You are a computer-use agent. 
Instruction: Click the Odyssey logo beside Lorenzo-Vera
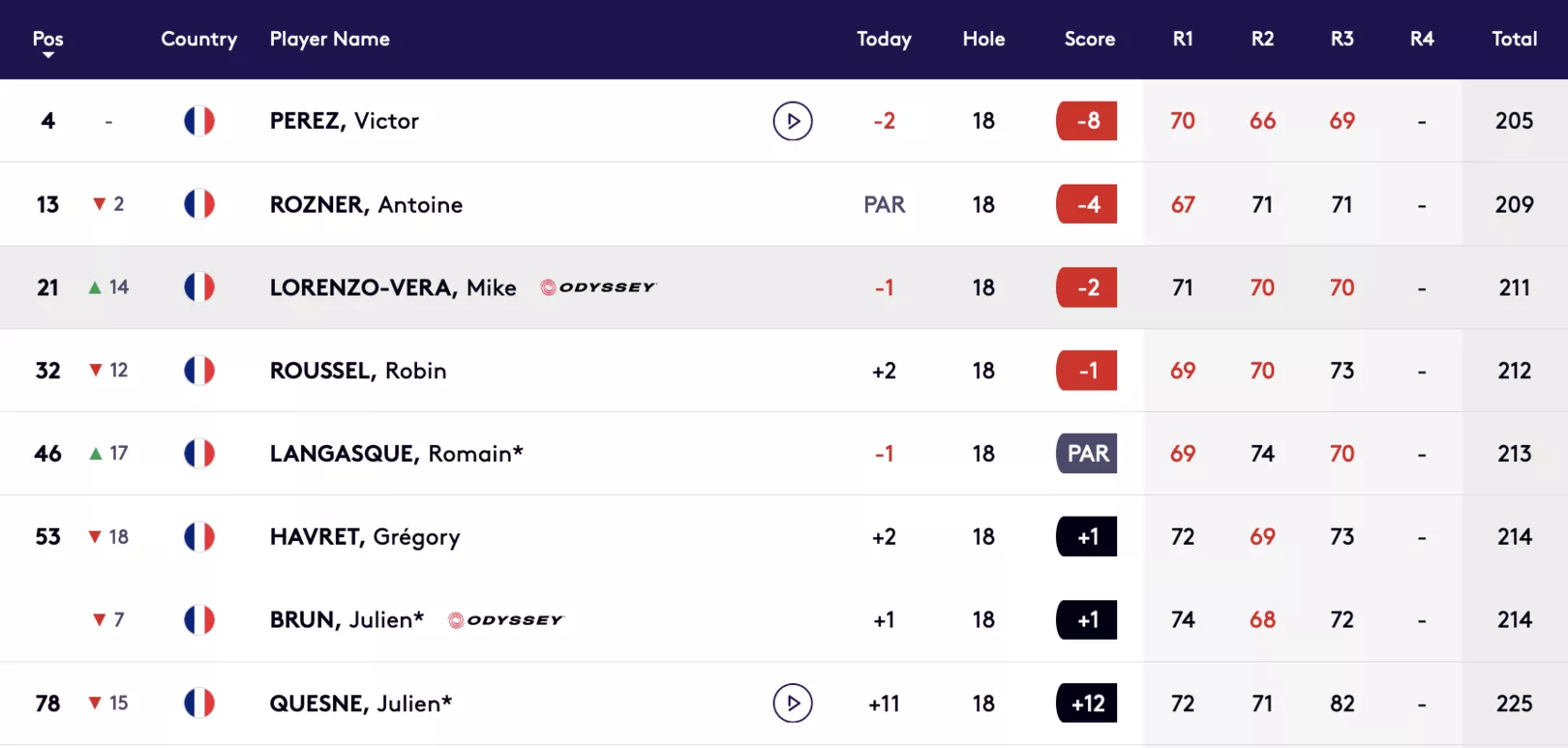(x=598, y=287)
